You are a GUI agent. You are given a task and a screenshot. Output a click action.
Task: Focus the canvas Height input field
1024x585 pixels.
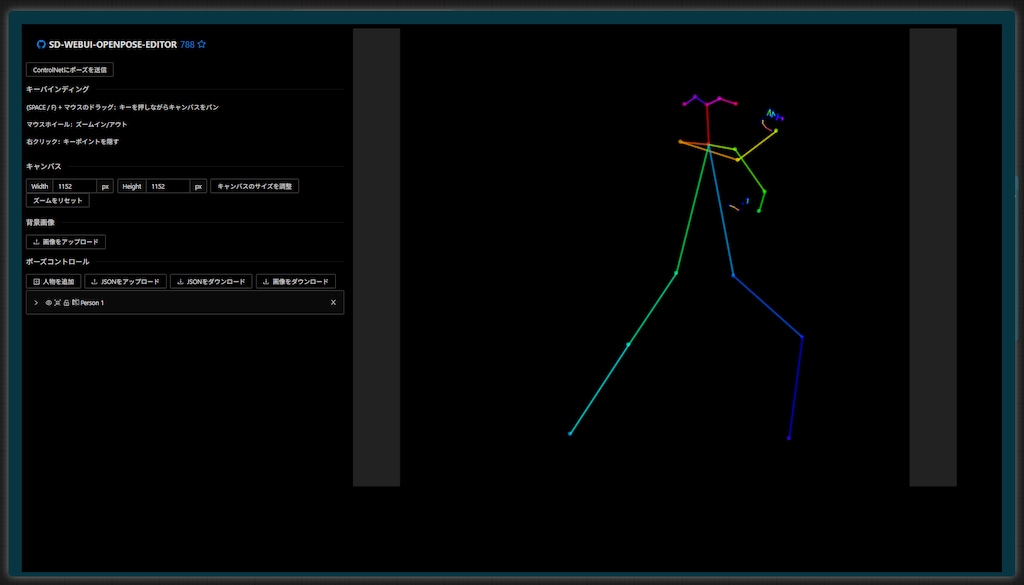tap(168, 186)
